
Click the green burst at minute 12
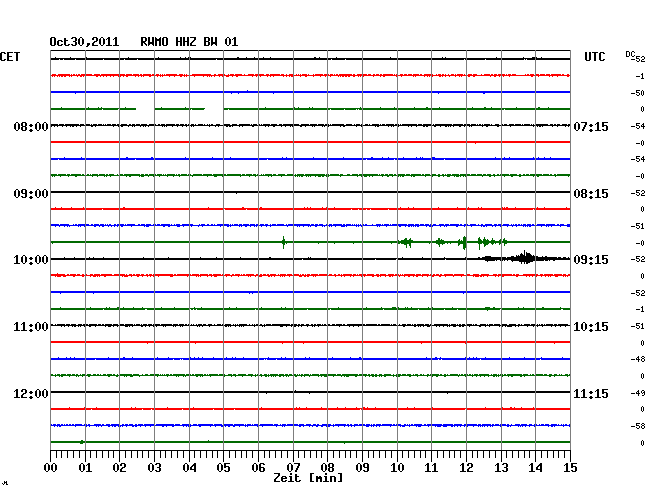(463, 242)
